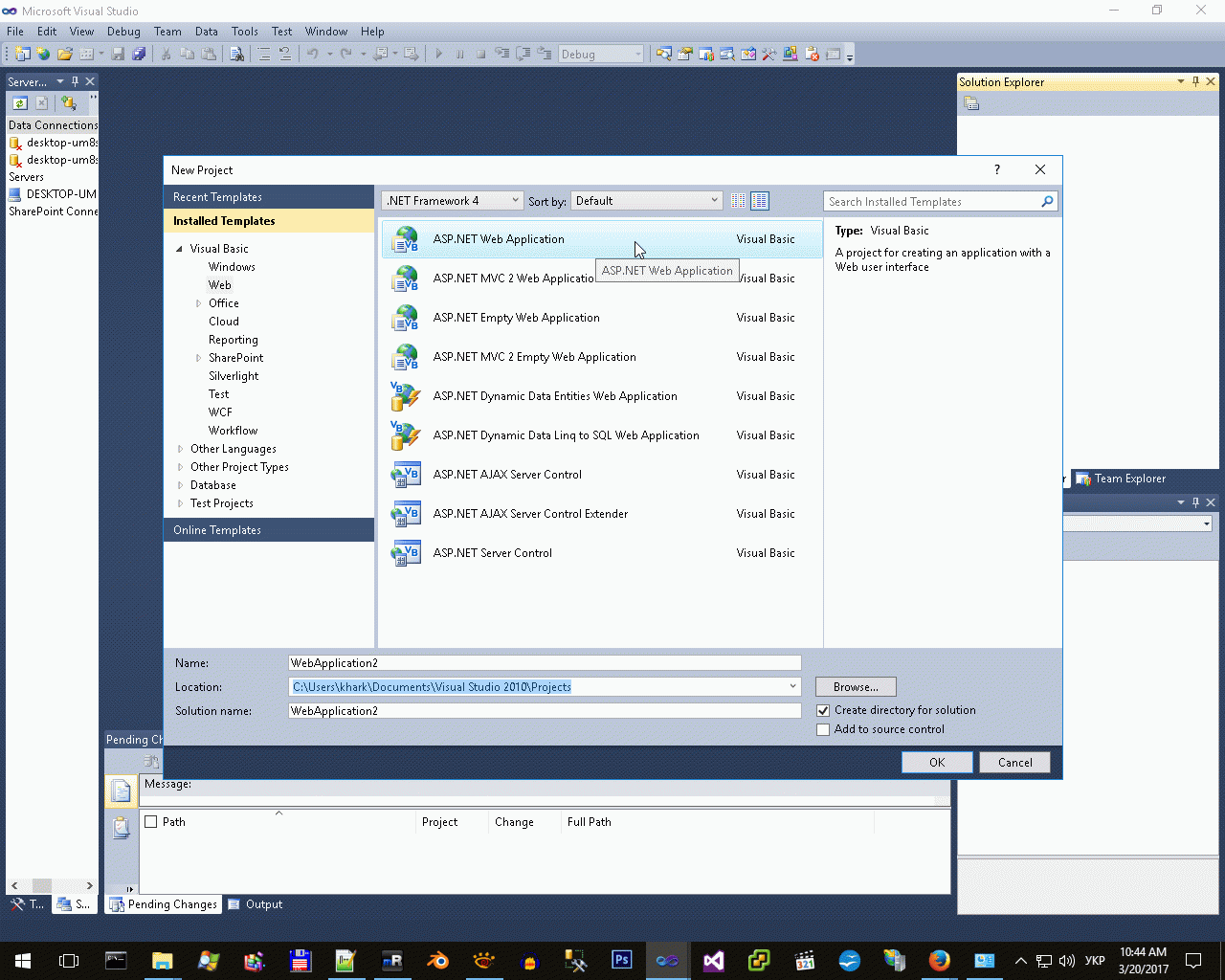This screenshot has height=980, width=1225.
Task: Click the Small Icons view button
Action: coord(738,201)
